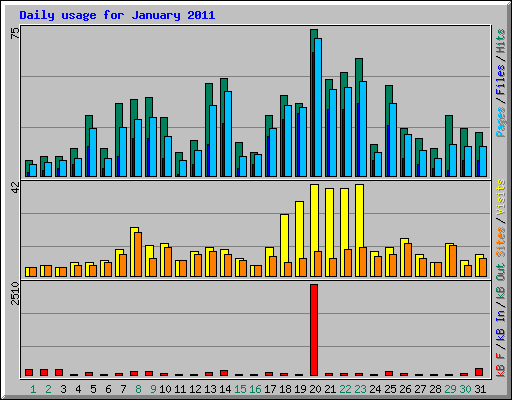Click day label '3' on the x-axis
512x400 pixels.
pos(63,389)
